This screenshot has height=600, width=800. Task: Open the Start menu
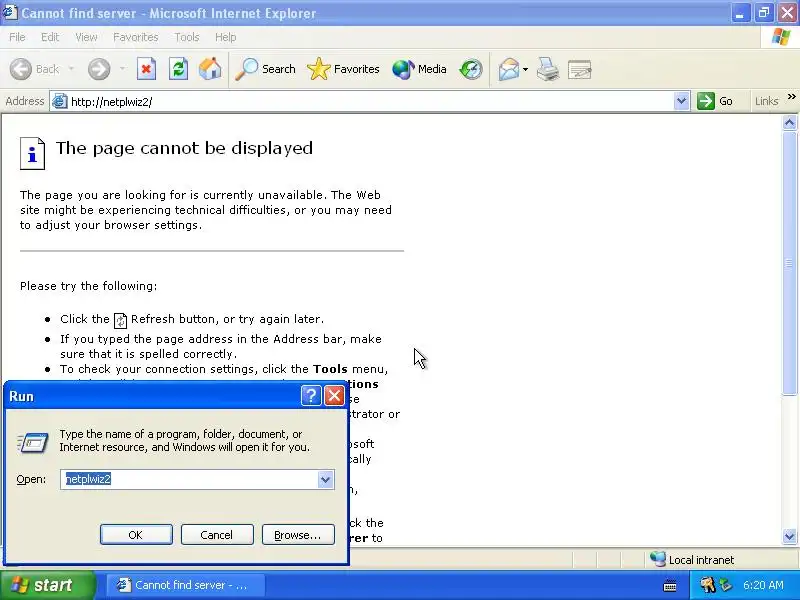[48, 585]
